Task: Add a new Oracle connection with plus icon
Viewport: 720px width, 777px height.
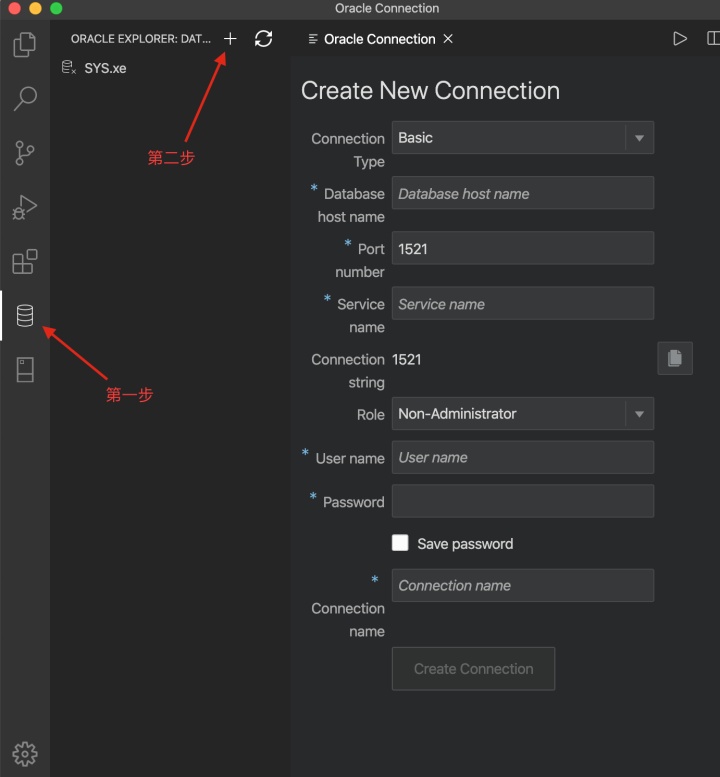Action: [x=230, y=39]
